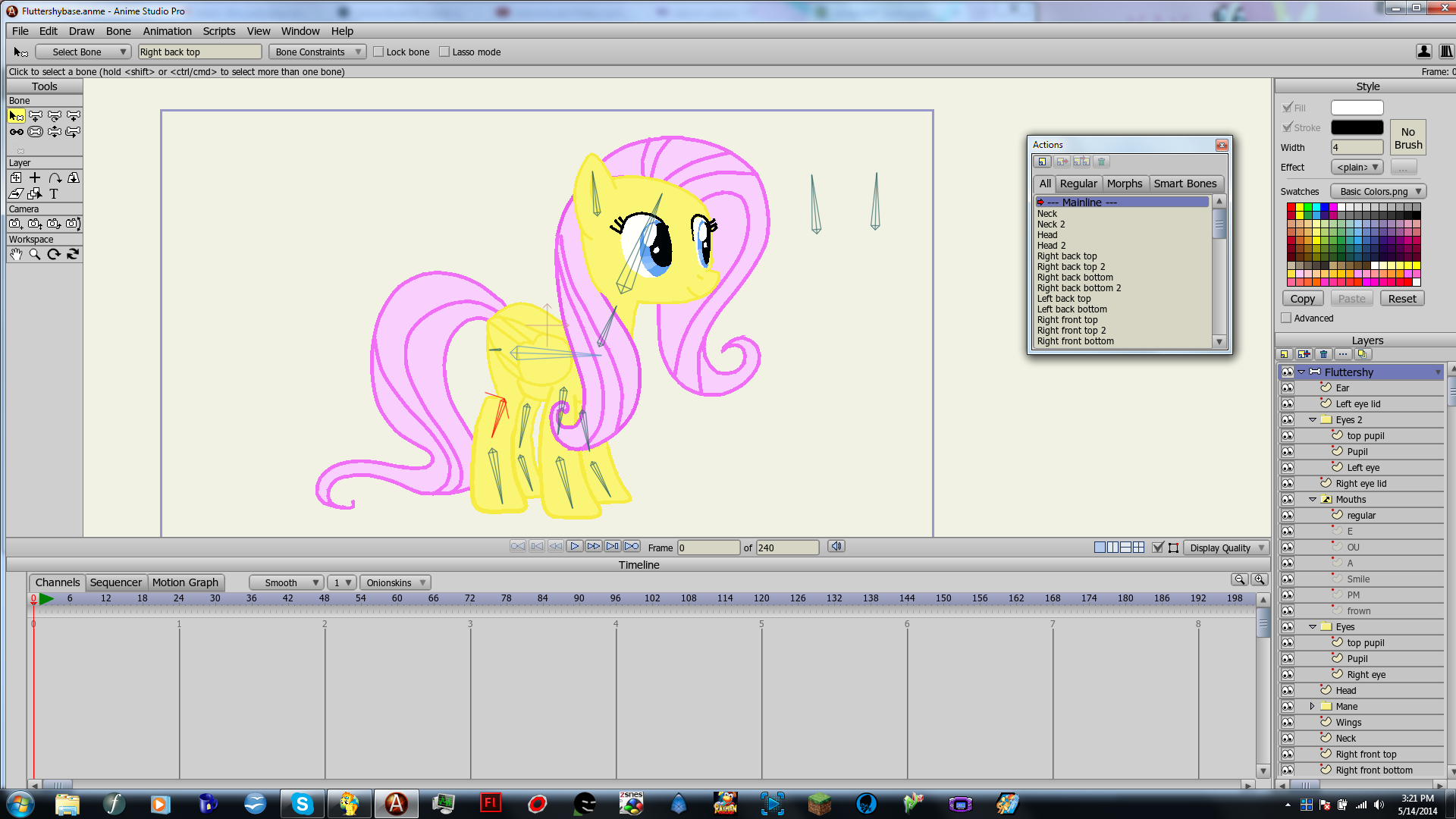Open the Onionskins dropdown
The width and height of the screenshot is (1456, 819).
(x=395, y=583)
